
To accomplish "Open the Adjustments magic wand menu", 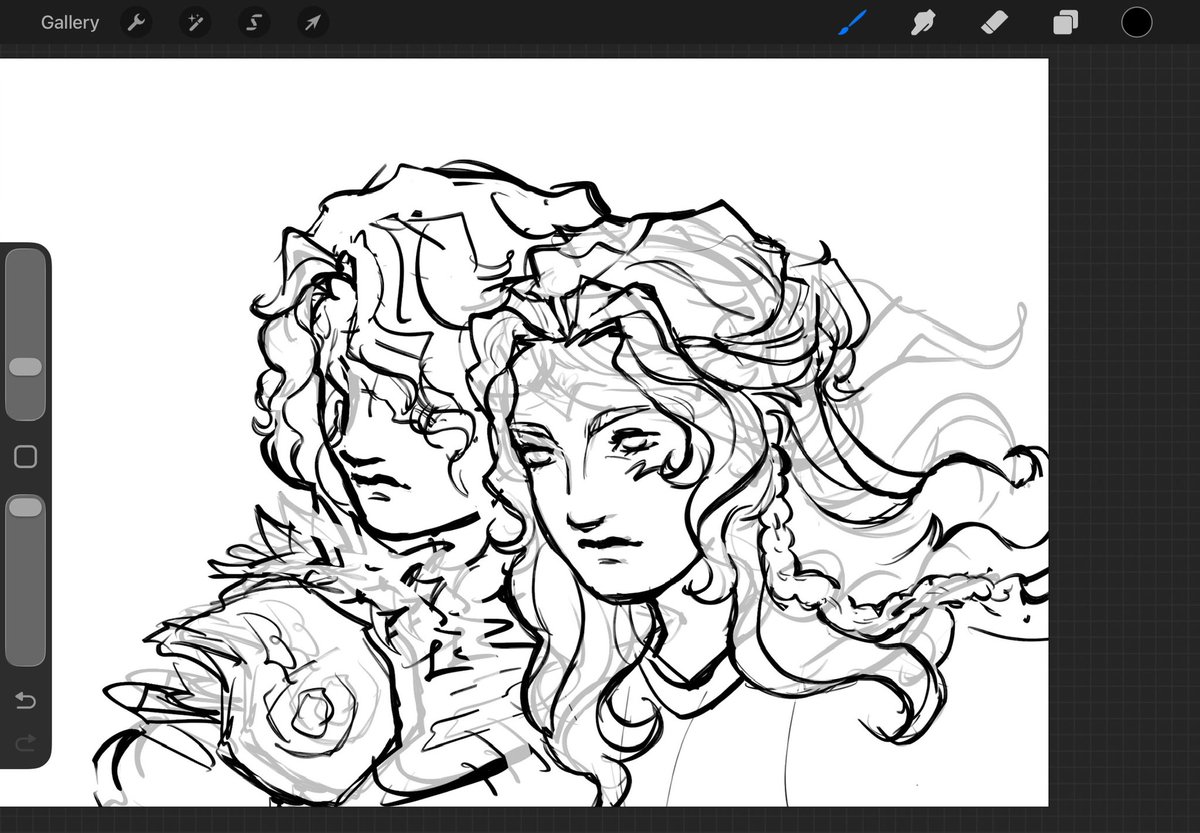I will click(195, 22).
